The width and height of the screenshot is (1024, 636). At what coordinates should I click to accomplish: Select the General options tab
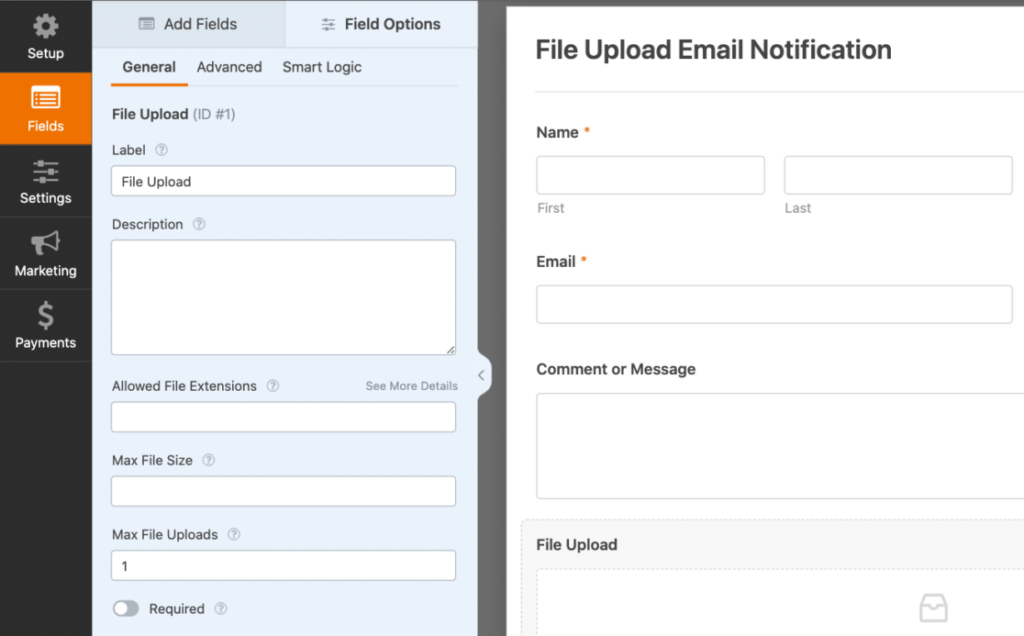pos(148,67)
